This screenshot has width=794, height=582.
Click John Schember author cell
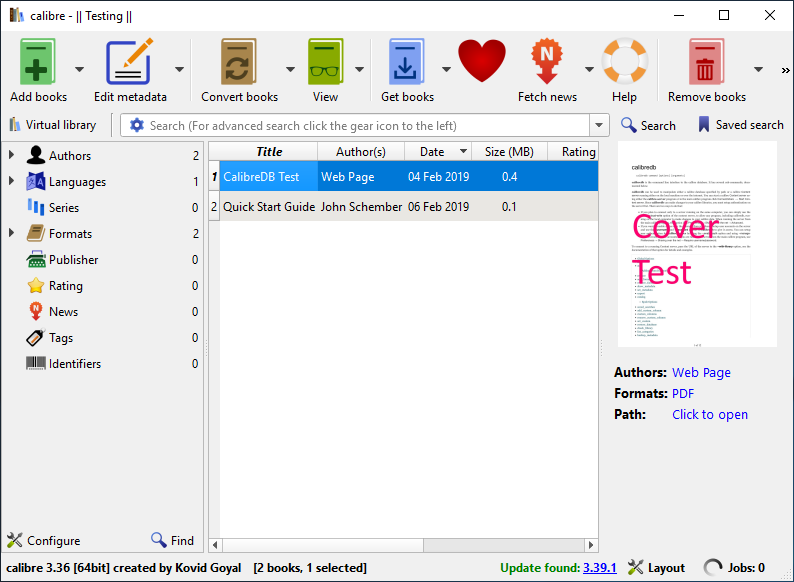click(x=361, y=206)
